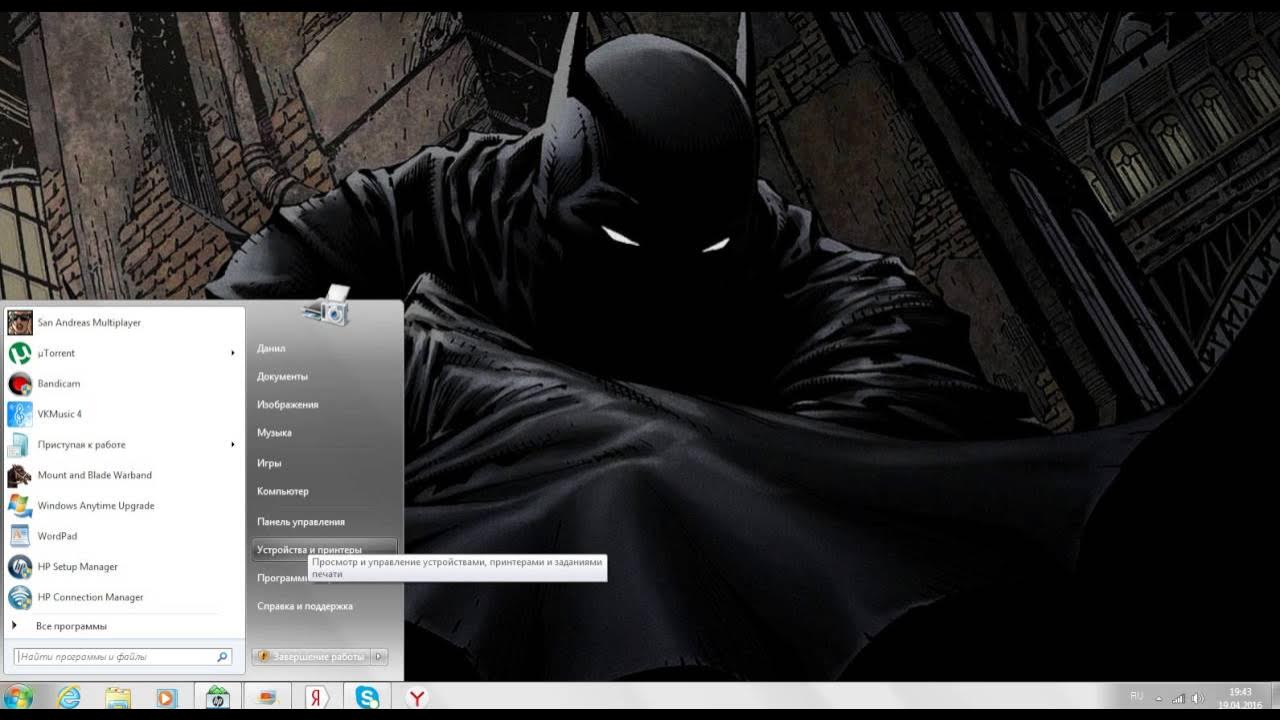Click the devices and printers picture atop Start menu
Image resolution: width=1280 pixels, height=720 pixels.
[x=327, y=305]
